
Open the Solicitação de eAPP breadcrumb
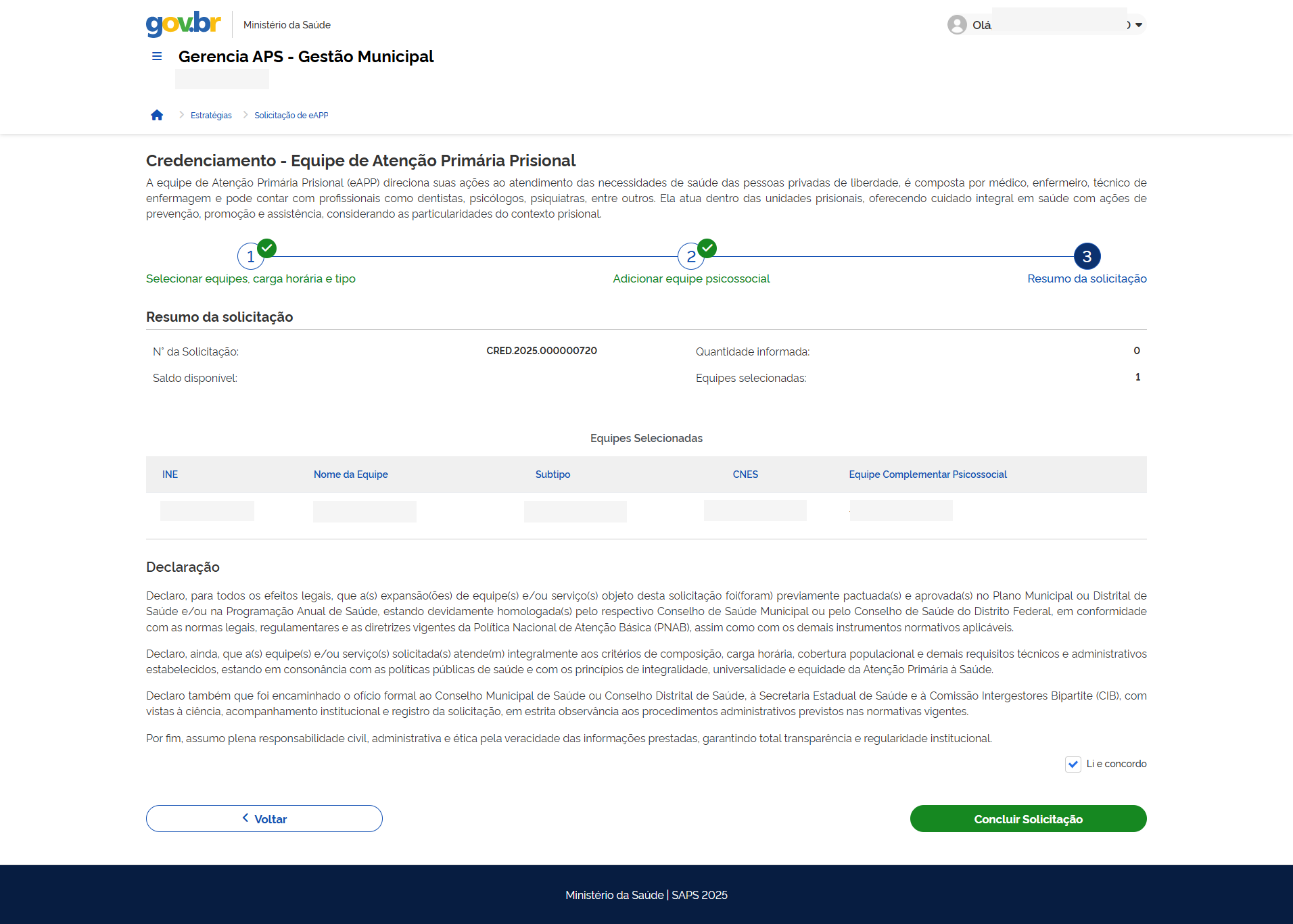pos(291,116)
